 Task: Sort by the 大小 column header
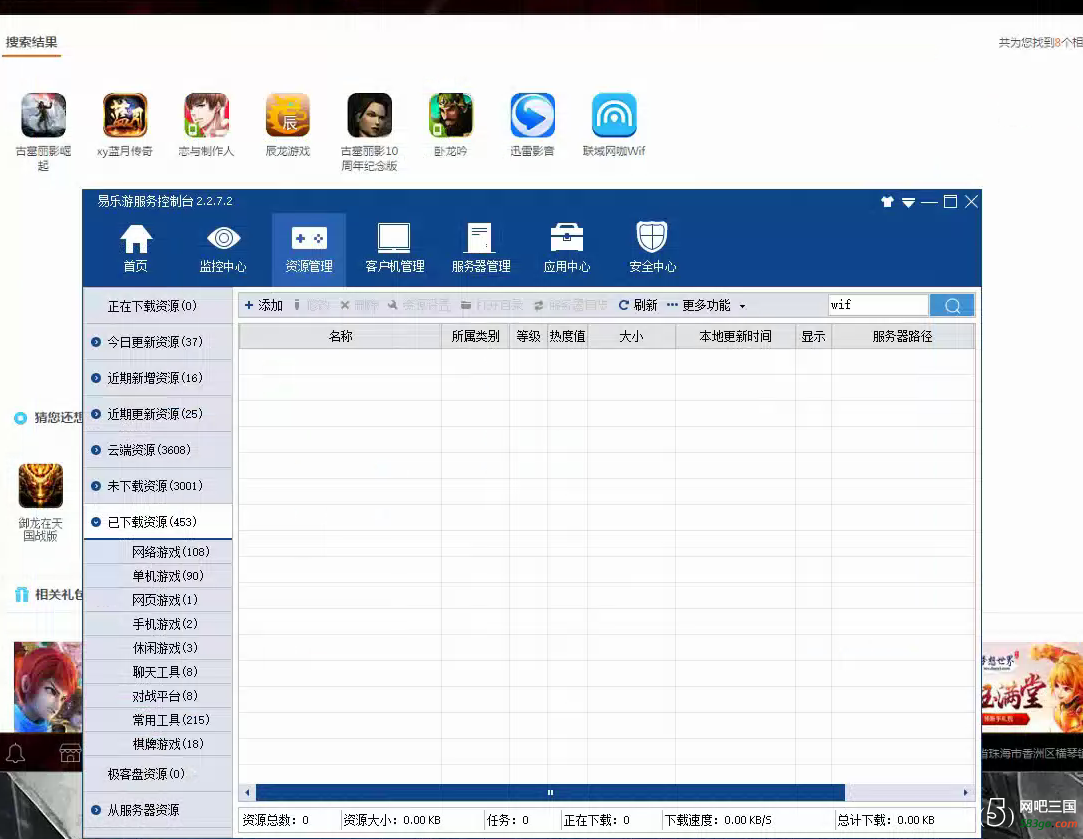click(x=631, y=336)
